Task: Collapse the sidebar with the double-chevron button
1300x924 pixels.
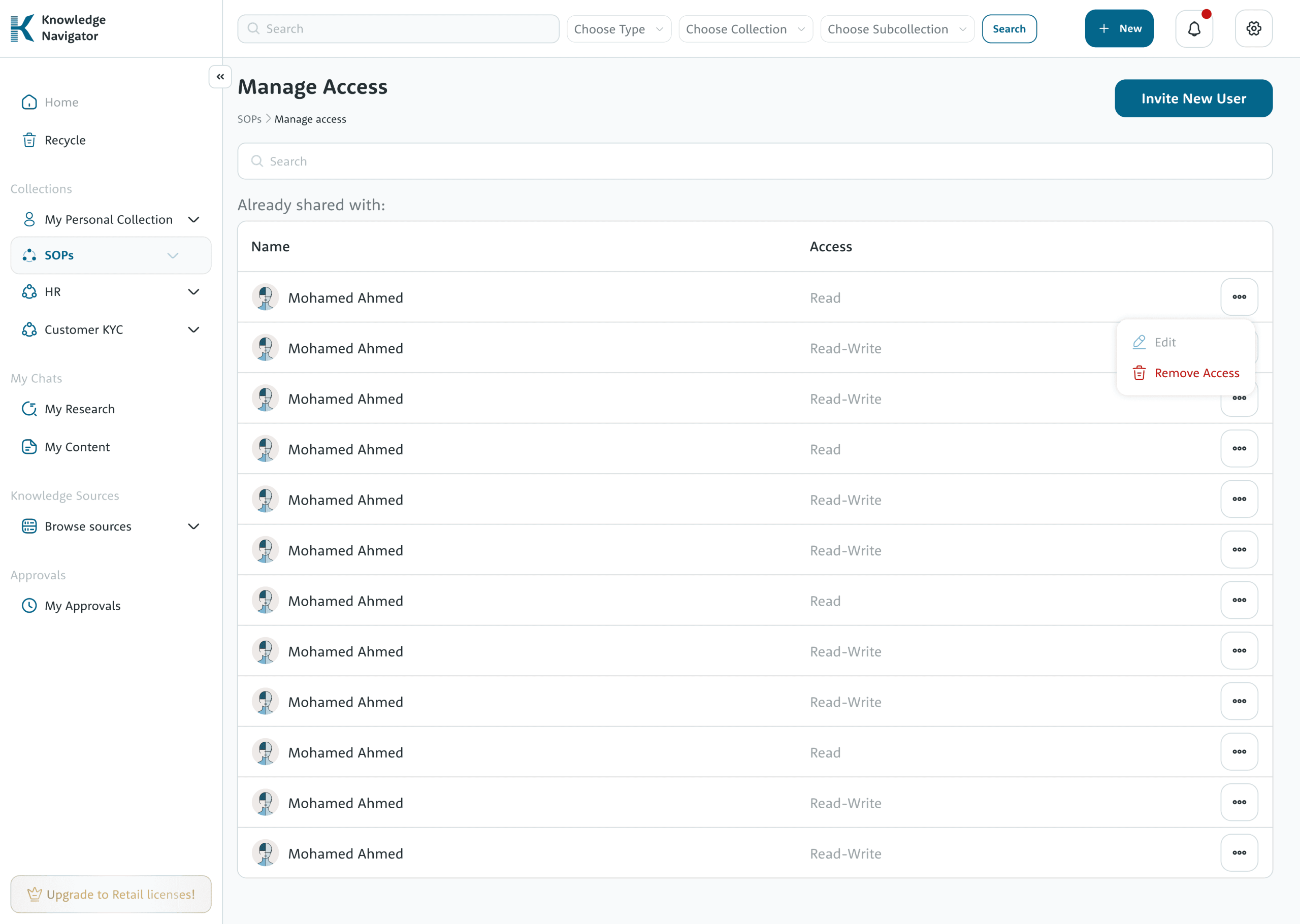Action: 220,77
